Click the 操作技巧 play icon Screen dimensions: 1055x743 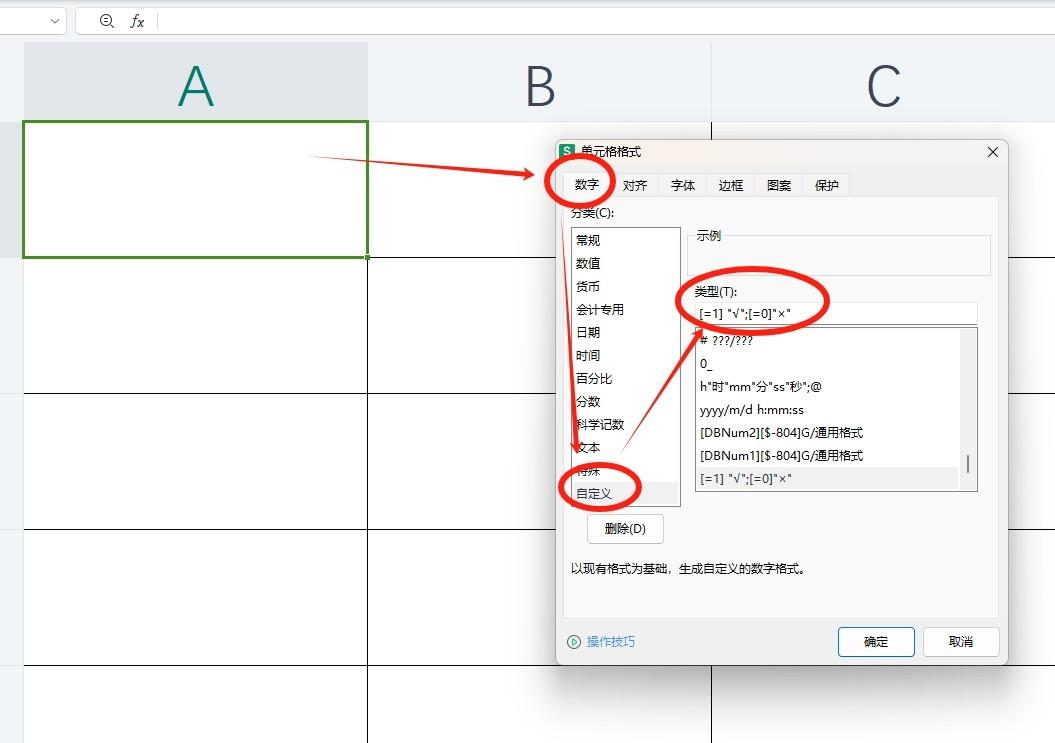[574, 641]
